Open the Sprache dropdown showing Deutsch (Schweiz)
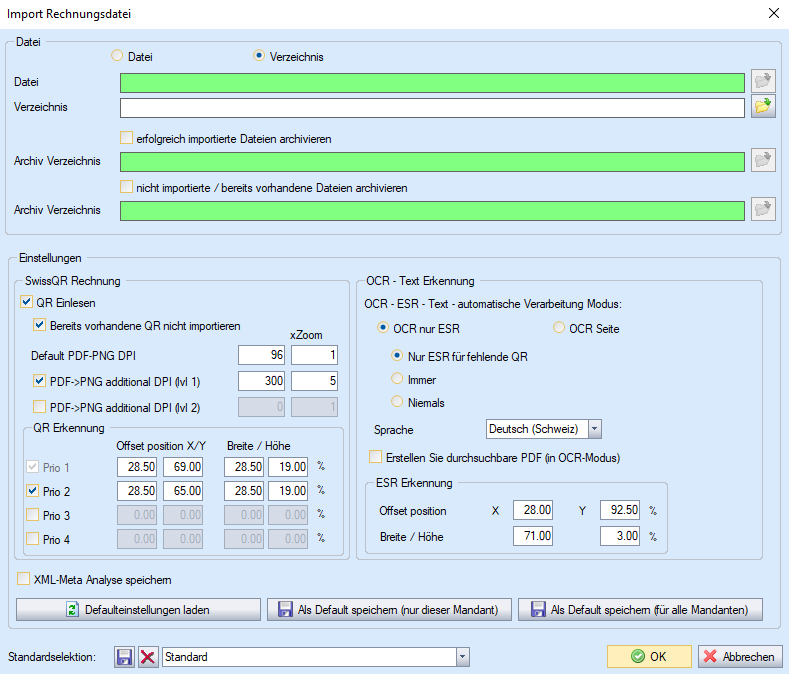The width and height of the screenshot is (789, 674). click(595, 429)
